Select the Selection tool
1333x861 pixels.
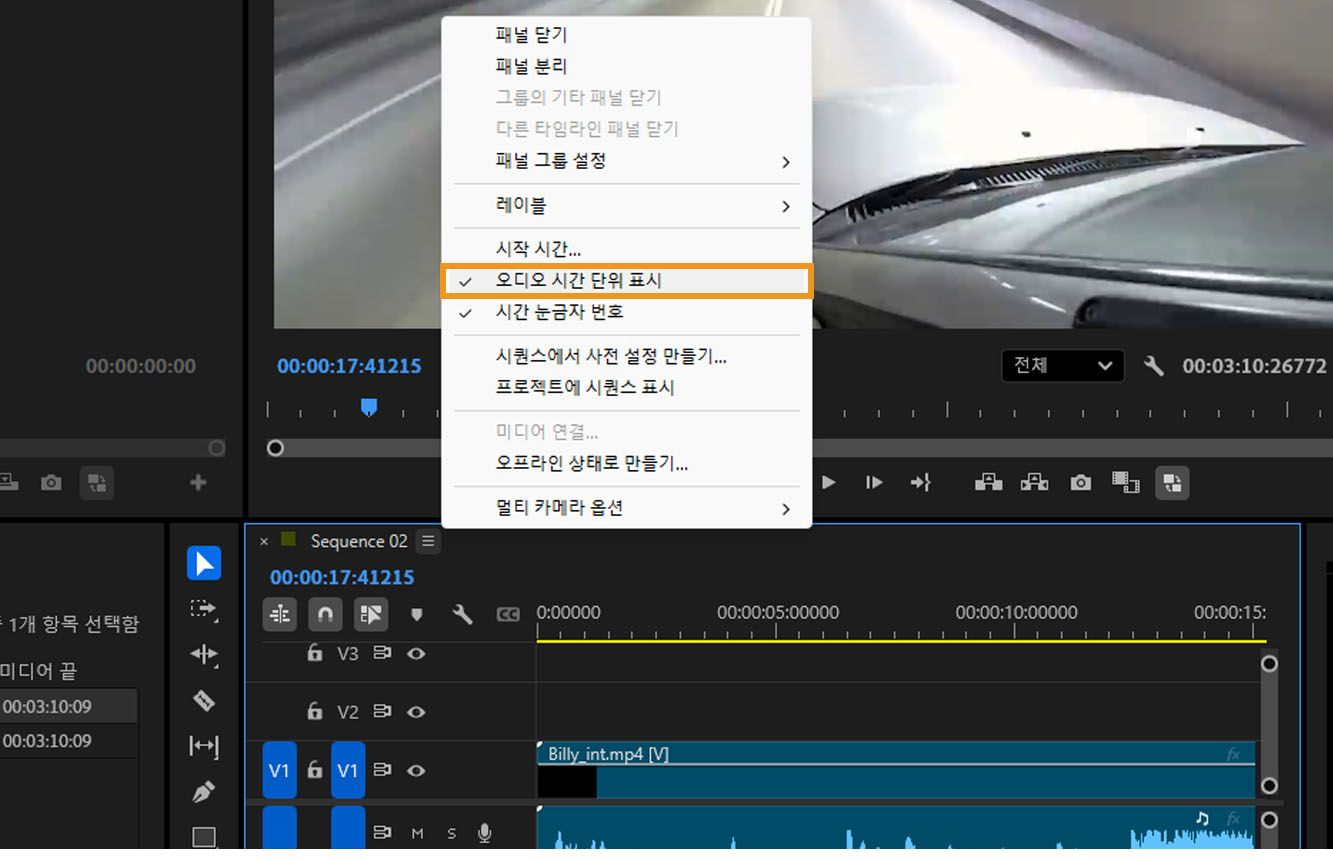(204, 563)
